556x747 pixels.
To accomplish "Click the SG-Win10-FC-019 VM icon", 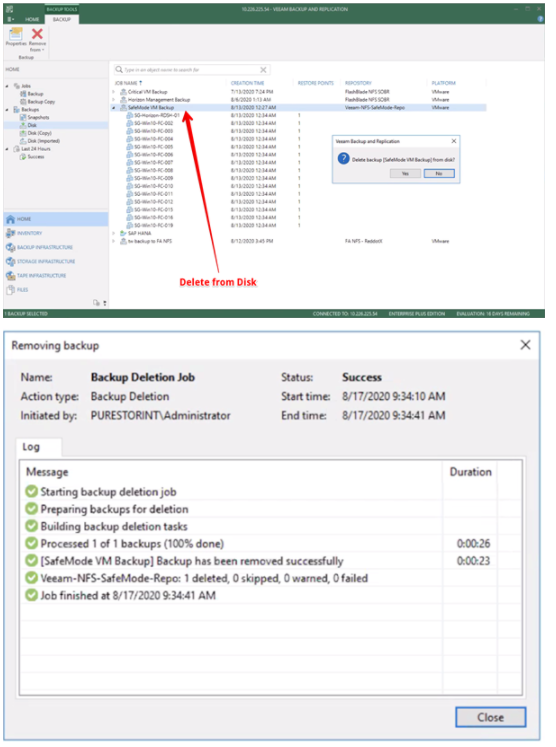I will pos(130,225).
